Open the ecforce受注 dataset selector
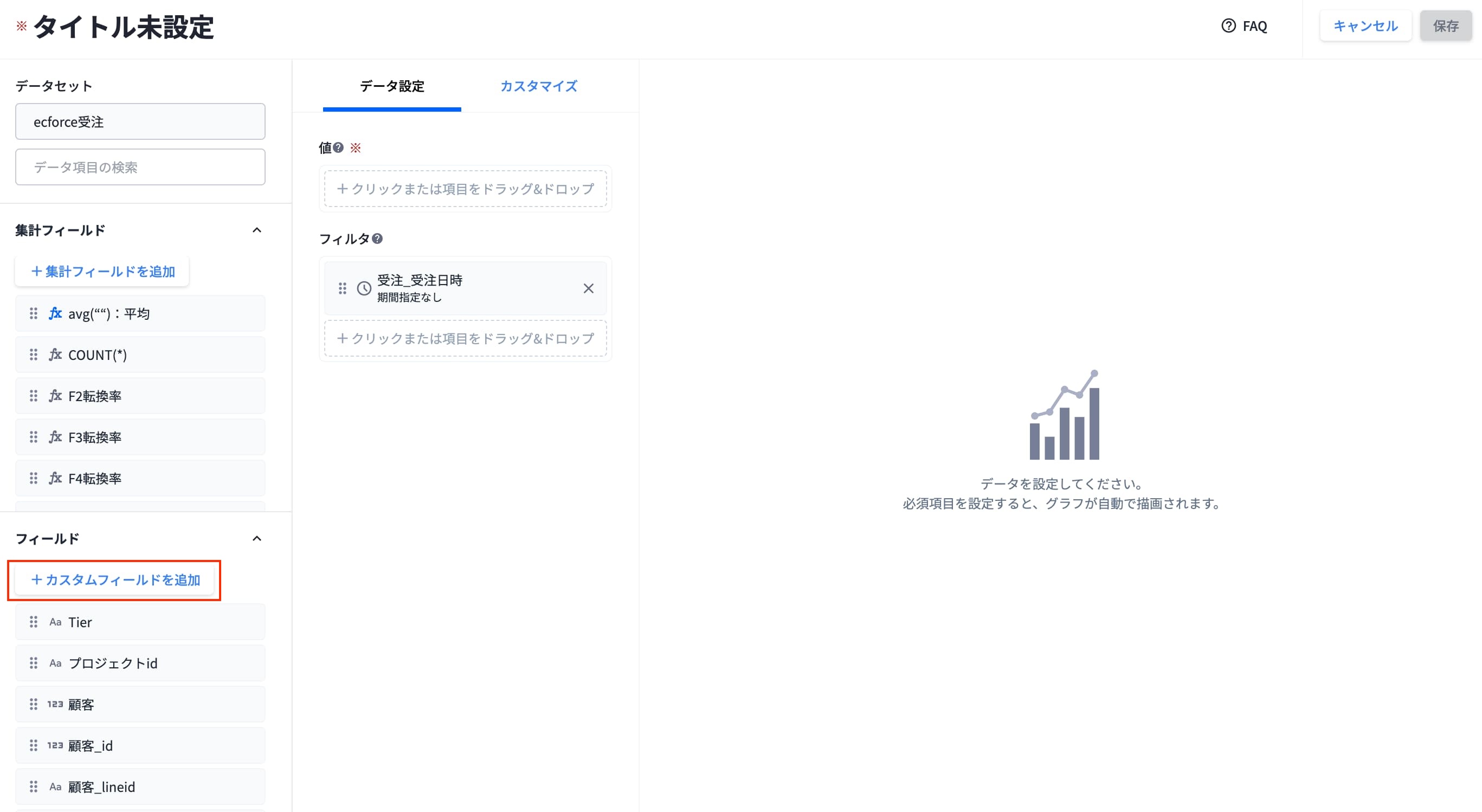Viewport: 1482px width, 812px height. (140, 121)
